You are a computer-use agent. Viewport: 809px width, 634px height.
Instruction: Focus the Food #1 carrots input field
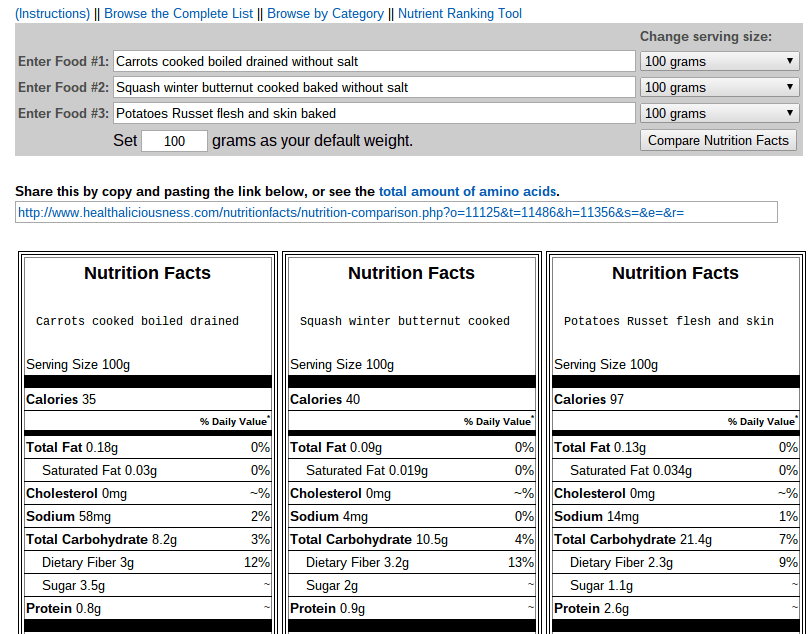point(374,62)
